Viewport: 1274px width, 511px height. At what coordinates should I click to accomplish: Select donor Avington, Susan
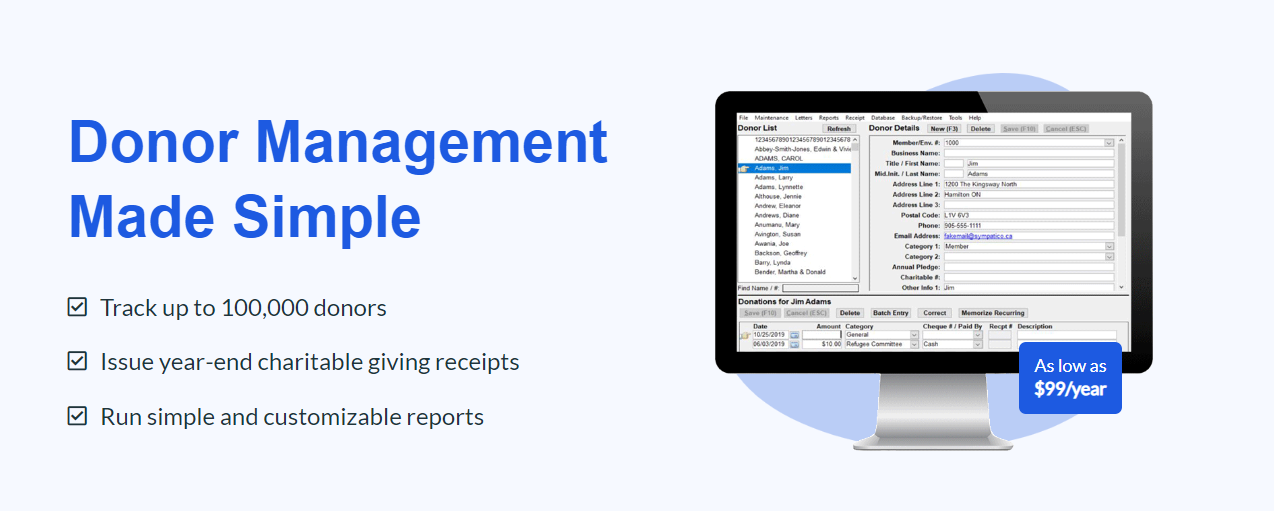(x=778, y=234)
